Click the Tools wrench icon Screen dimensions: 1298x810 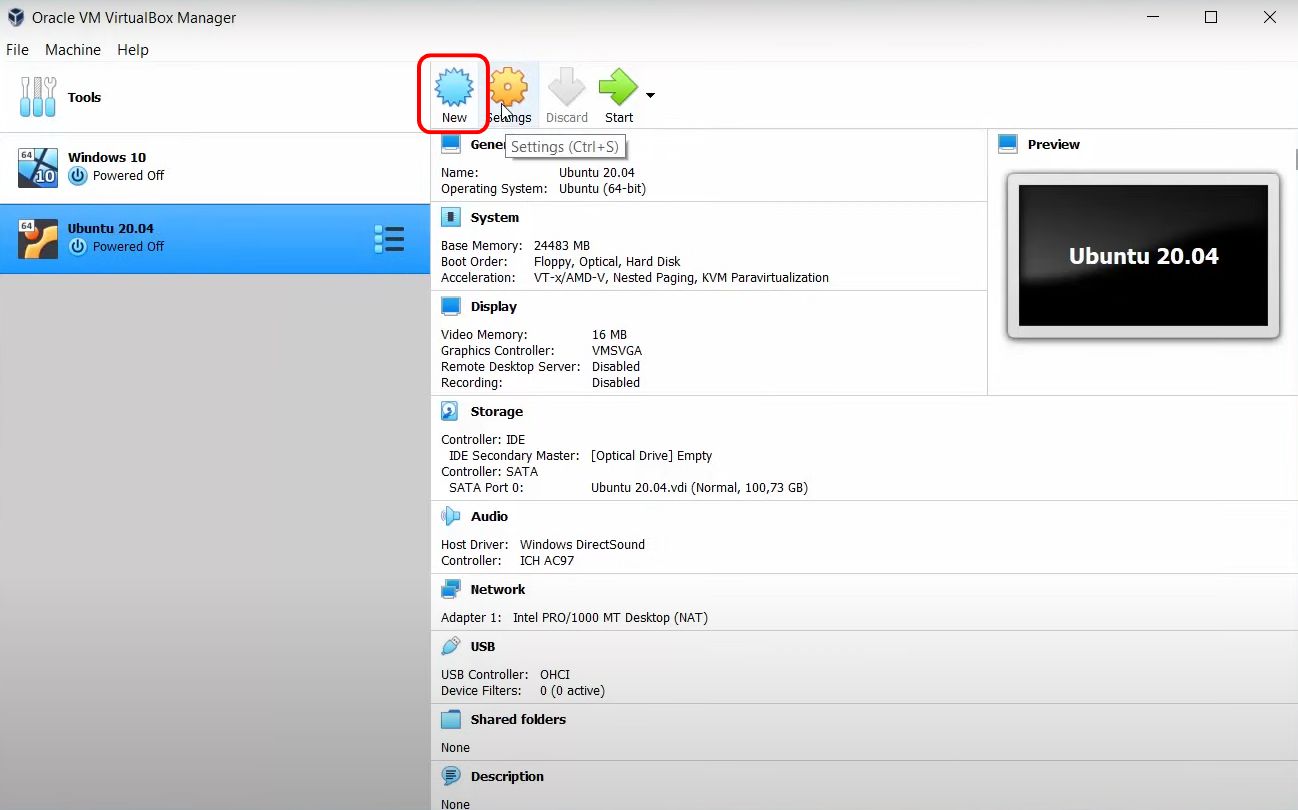pos(37,96)
